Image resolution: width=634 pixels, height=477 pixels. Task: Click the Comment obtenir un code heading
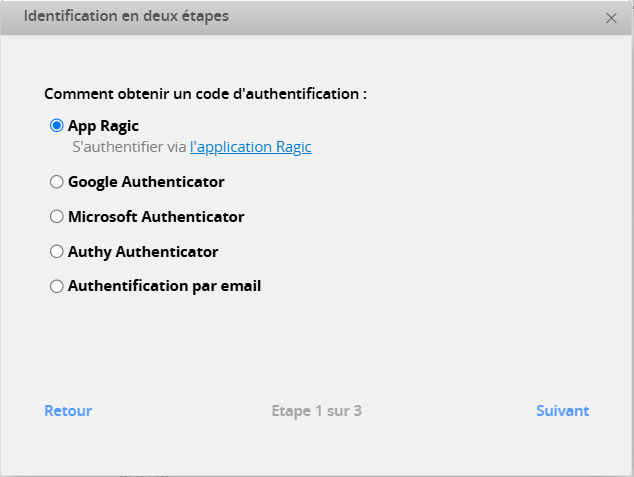point(205,94)
